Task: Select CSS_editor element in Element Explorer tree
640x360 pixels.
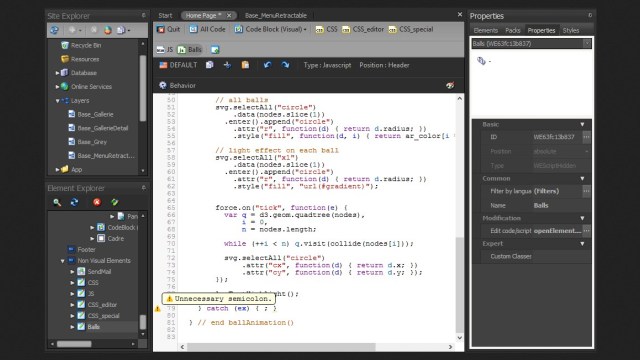Action: (x=97, y=304)
